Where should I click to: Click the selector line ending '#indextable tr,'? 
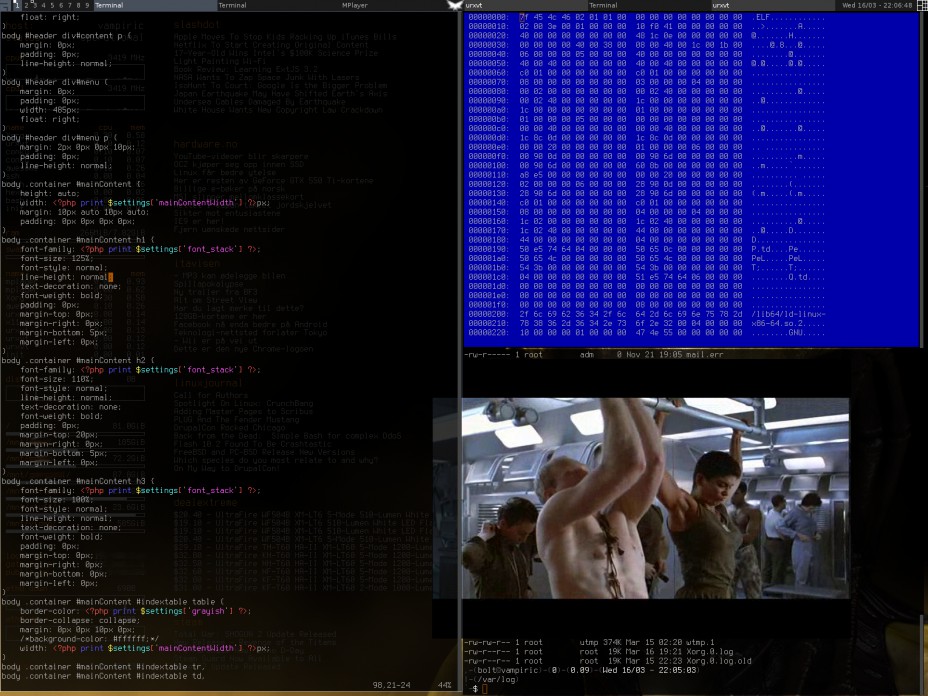click(103, 667)
